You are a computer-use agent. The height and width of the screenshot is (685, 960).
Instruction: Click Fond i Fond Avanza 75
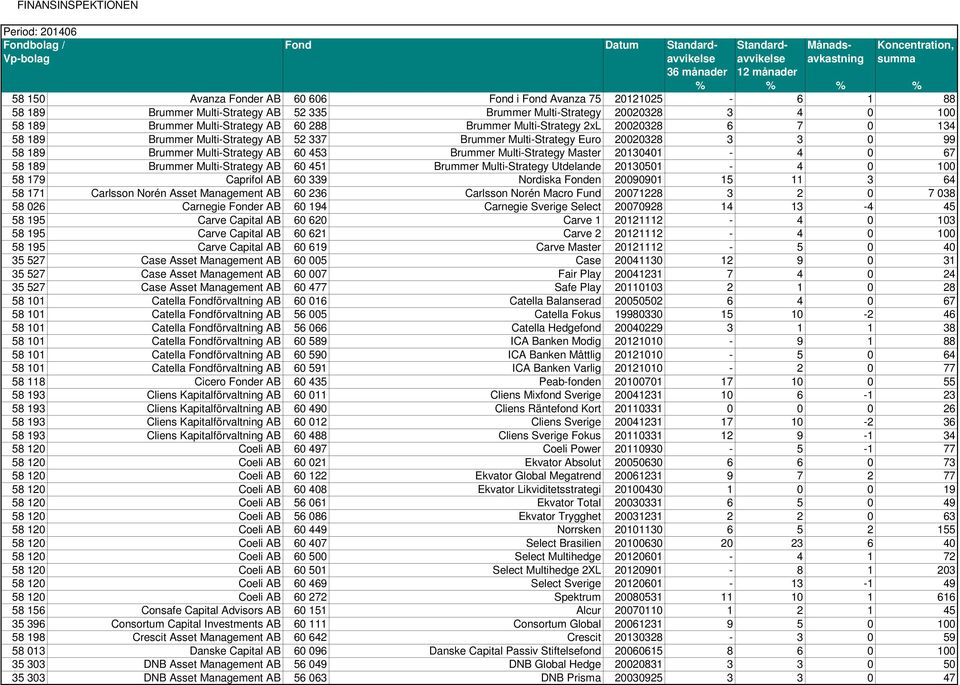pyautogui.click(x=545, y=99)
